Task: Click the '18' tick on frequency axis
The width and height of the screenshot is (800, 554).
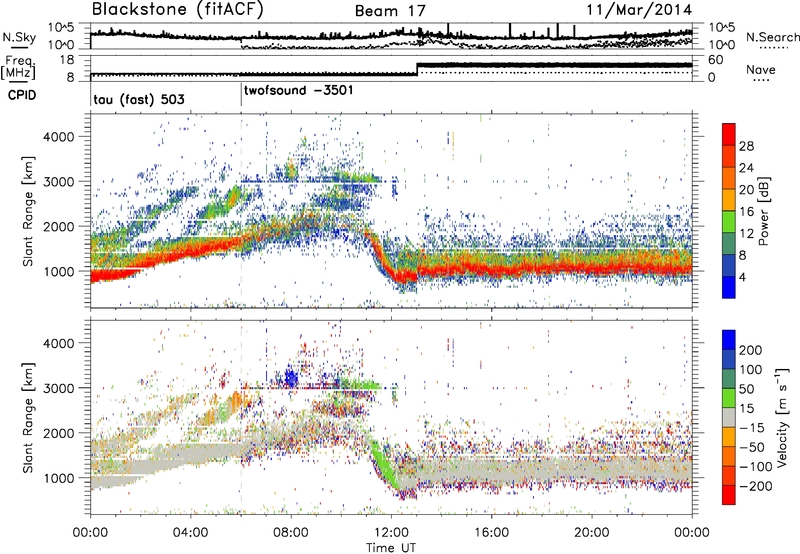Action: [67, 60]
